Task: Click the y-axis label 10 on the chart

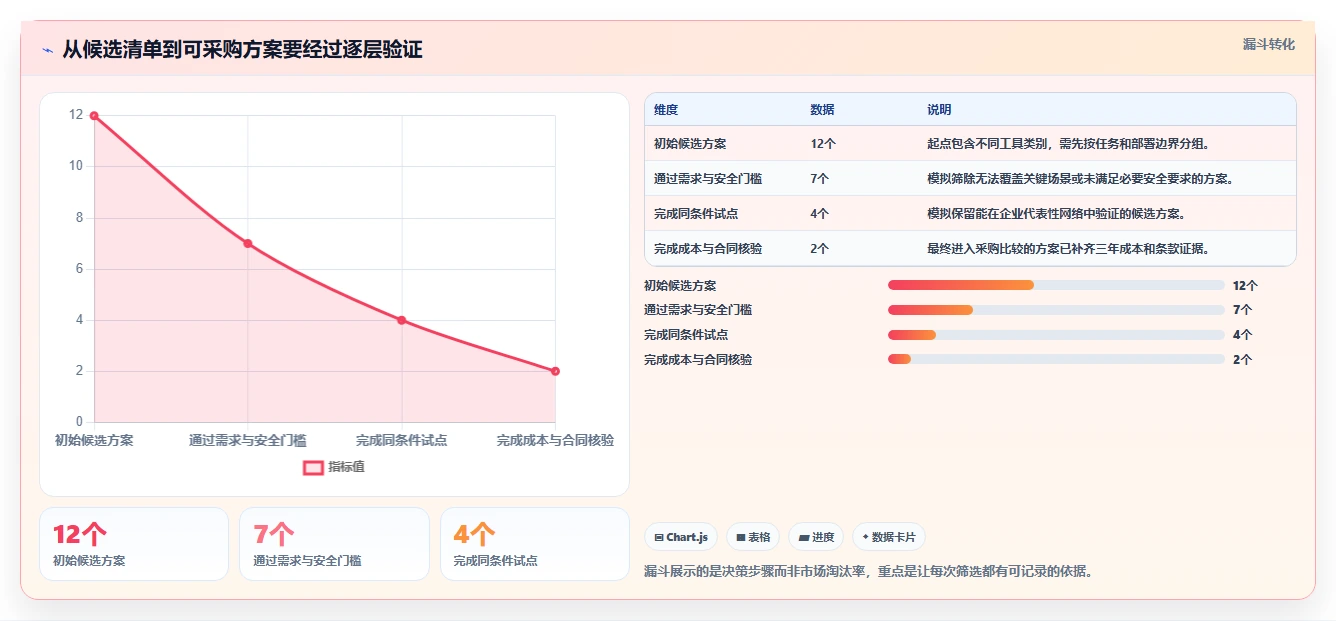Action: 76,166
